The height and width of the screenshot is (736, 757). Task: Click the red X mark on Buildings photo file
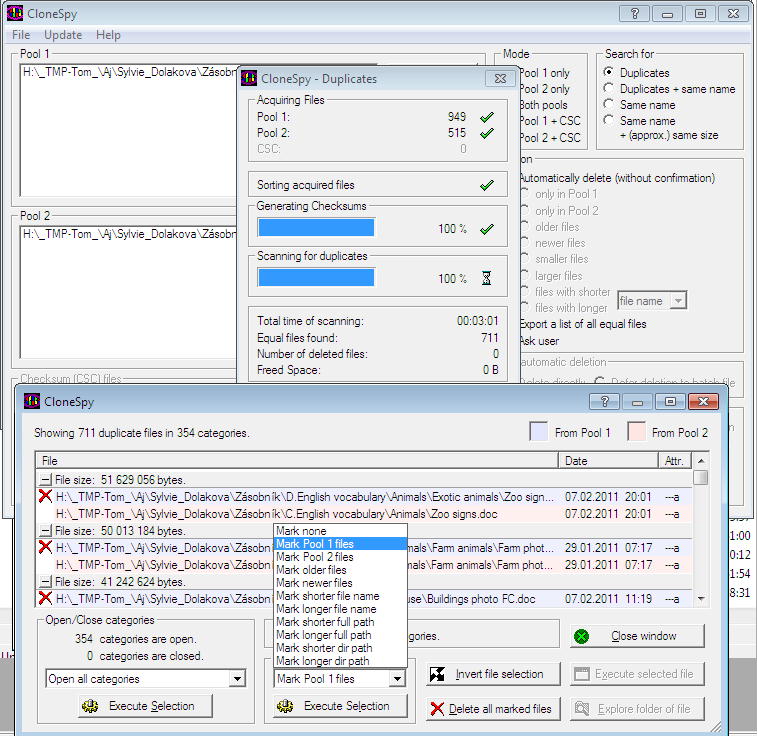44,599
